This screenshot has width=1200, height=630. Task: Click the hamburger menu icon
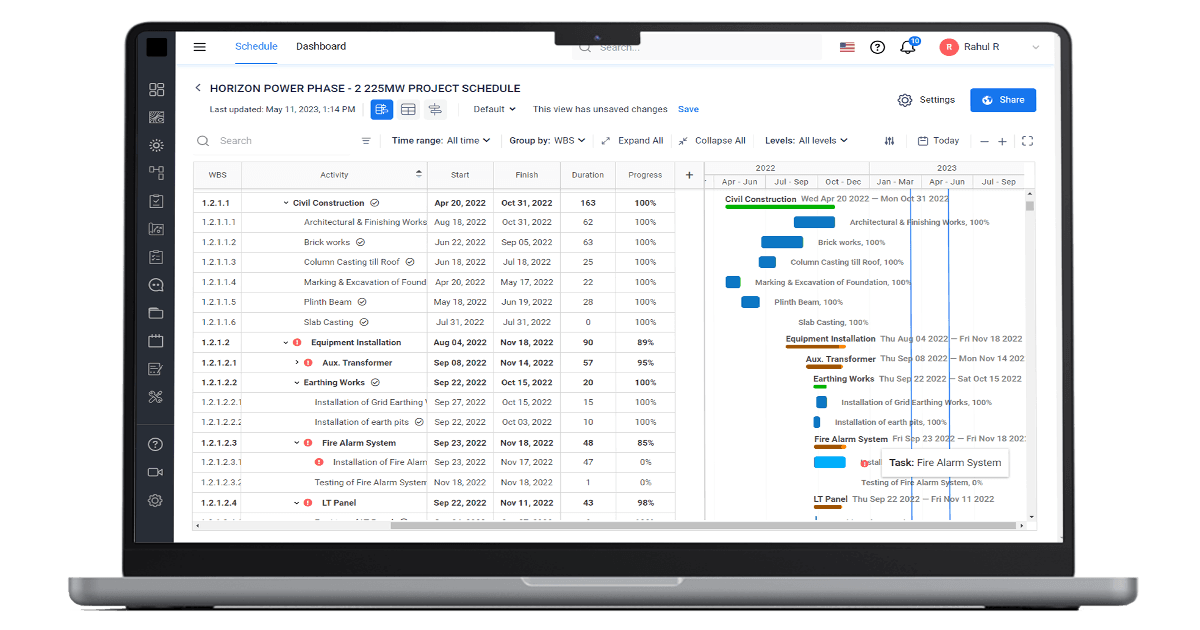pyautogui.click(x=199, y=46)
